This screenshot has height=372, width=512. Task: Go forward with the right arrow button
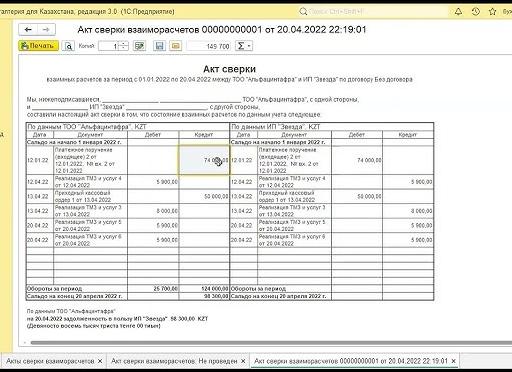(46, 30)
